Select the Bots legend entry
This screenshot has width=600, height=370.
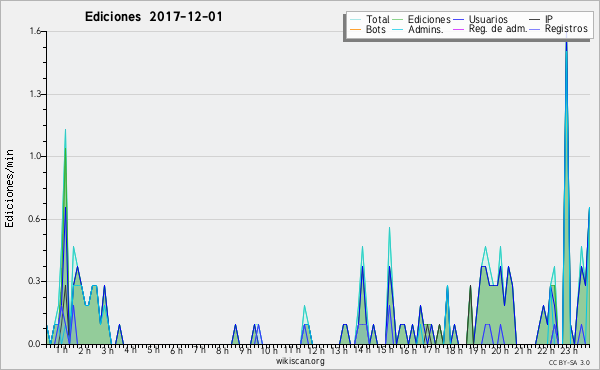tap(368, 29)
